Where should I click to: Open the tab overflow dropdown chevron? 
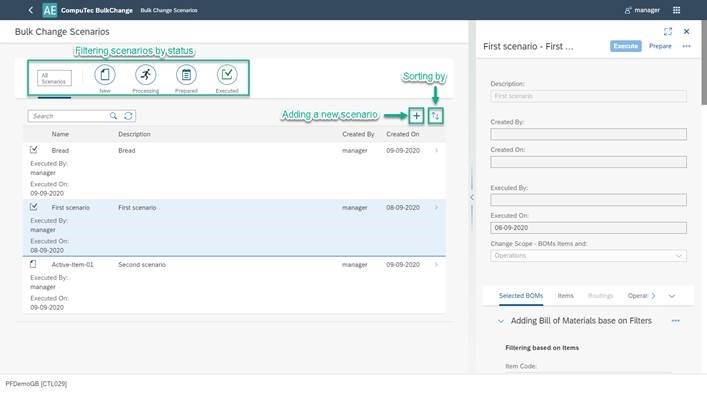(x=672, y=296)
